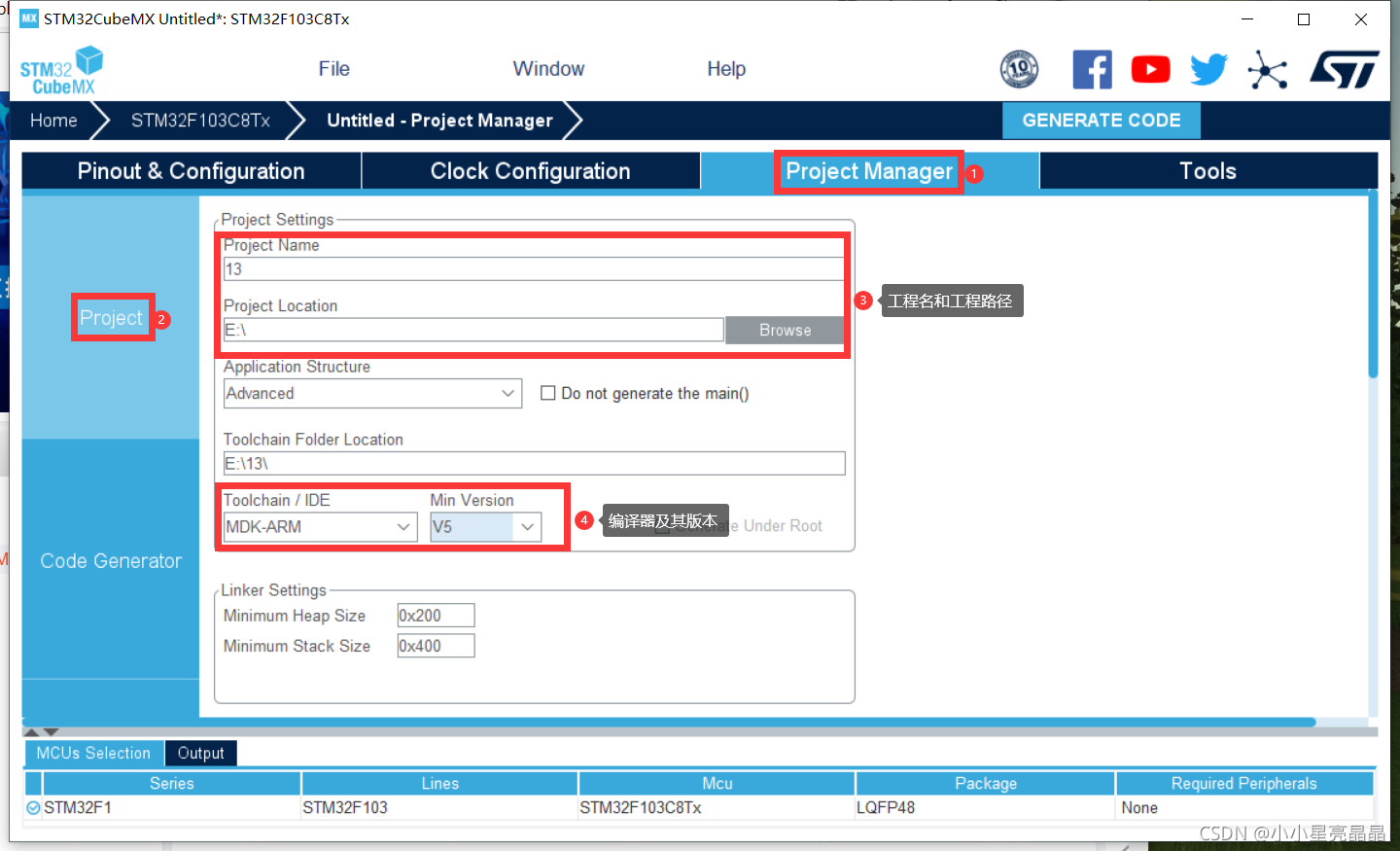Click the MX title bar app icon

point(29,18)
